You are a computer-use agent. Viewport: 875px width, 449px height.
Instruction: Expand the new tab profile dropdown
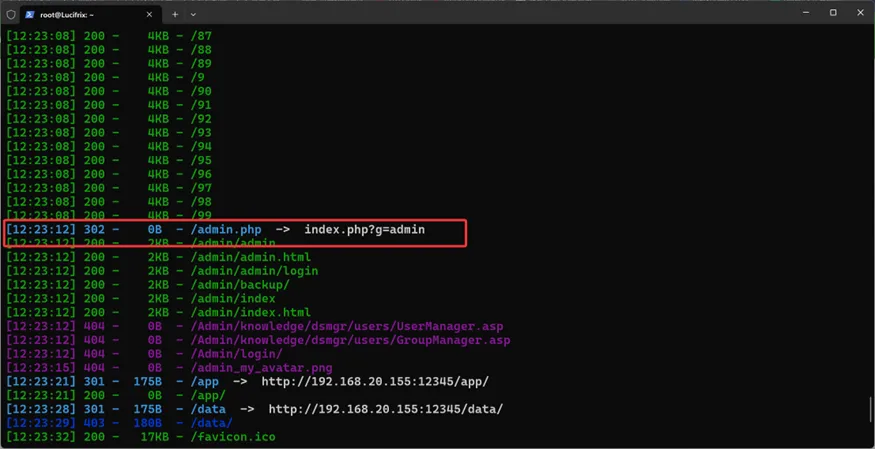click(x=193, y=14)
